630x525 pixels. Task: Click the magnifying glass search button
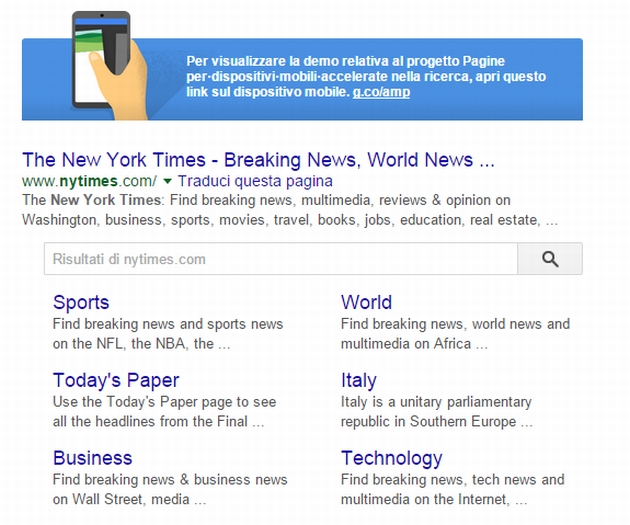(550, 259)
